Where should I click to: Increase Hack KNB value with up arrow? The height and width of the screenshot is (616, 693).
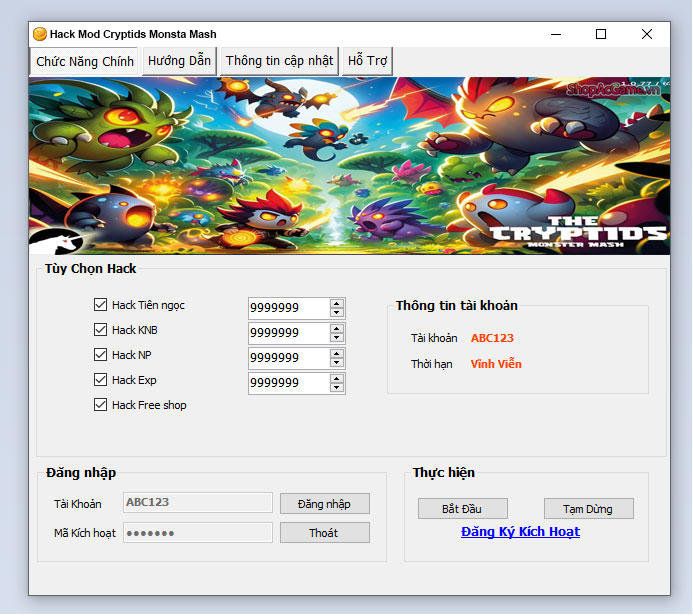pyautogui.click(x=337, y=328)
